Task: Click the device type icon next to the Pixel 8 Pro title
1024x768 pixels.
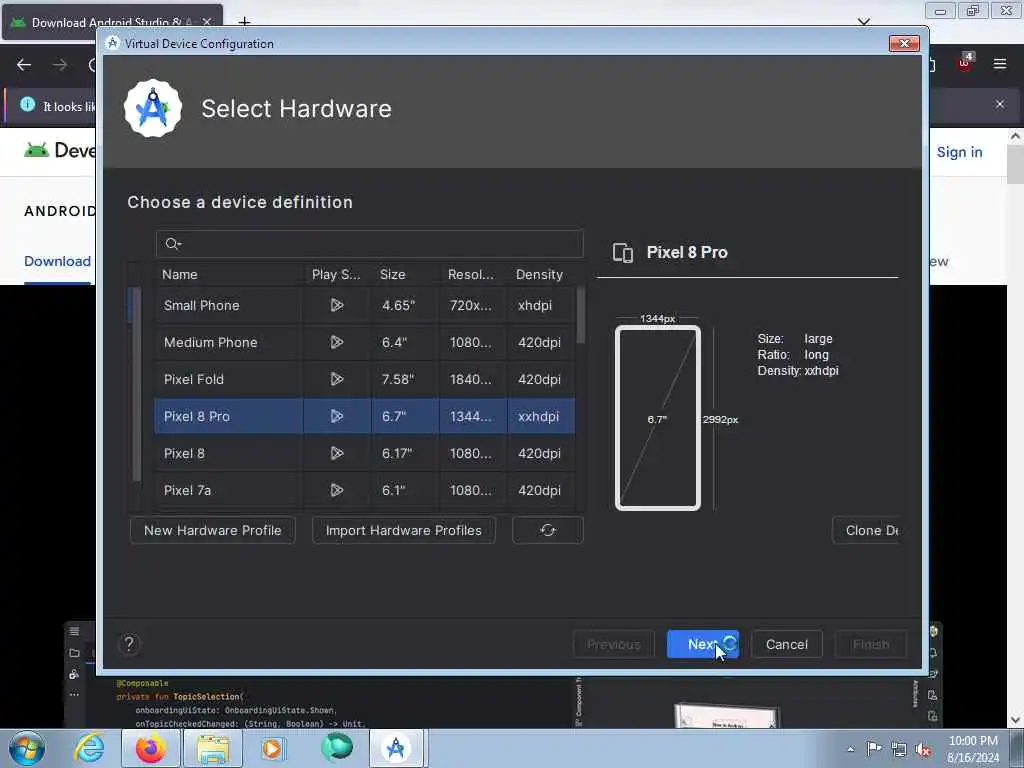Action: tap(622, 253)
